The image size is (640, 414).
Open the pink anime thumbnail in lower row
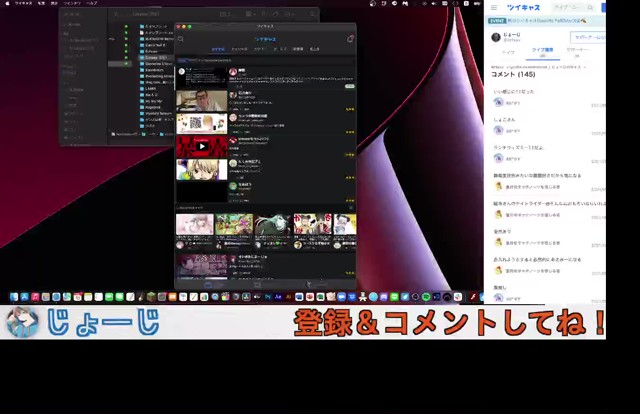pos(195,224)
